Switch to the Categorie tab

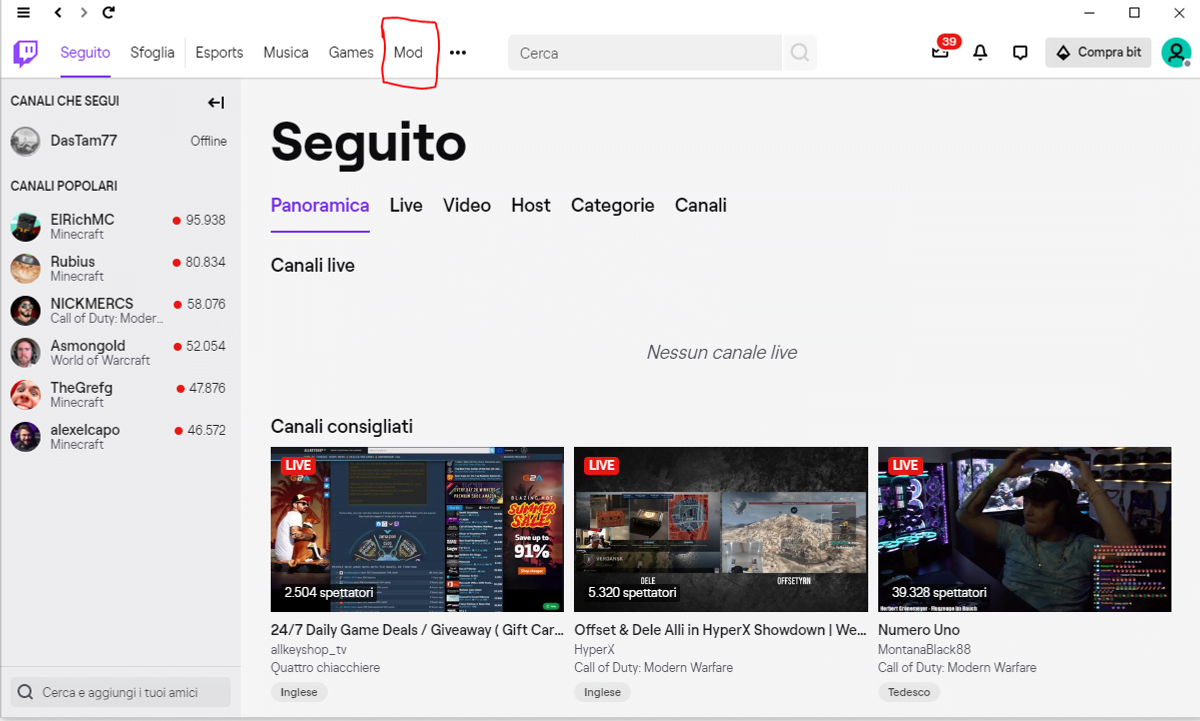point(613,205)
